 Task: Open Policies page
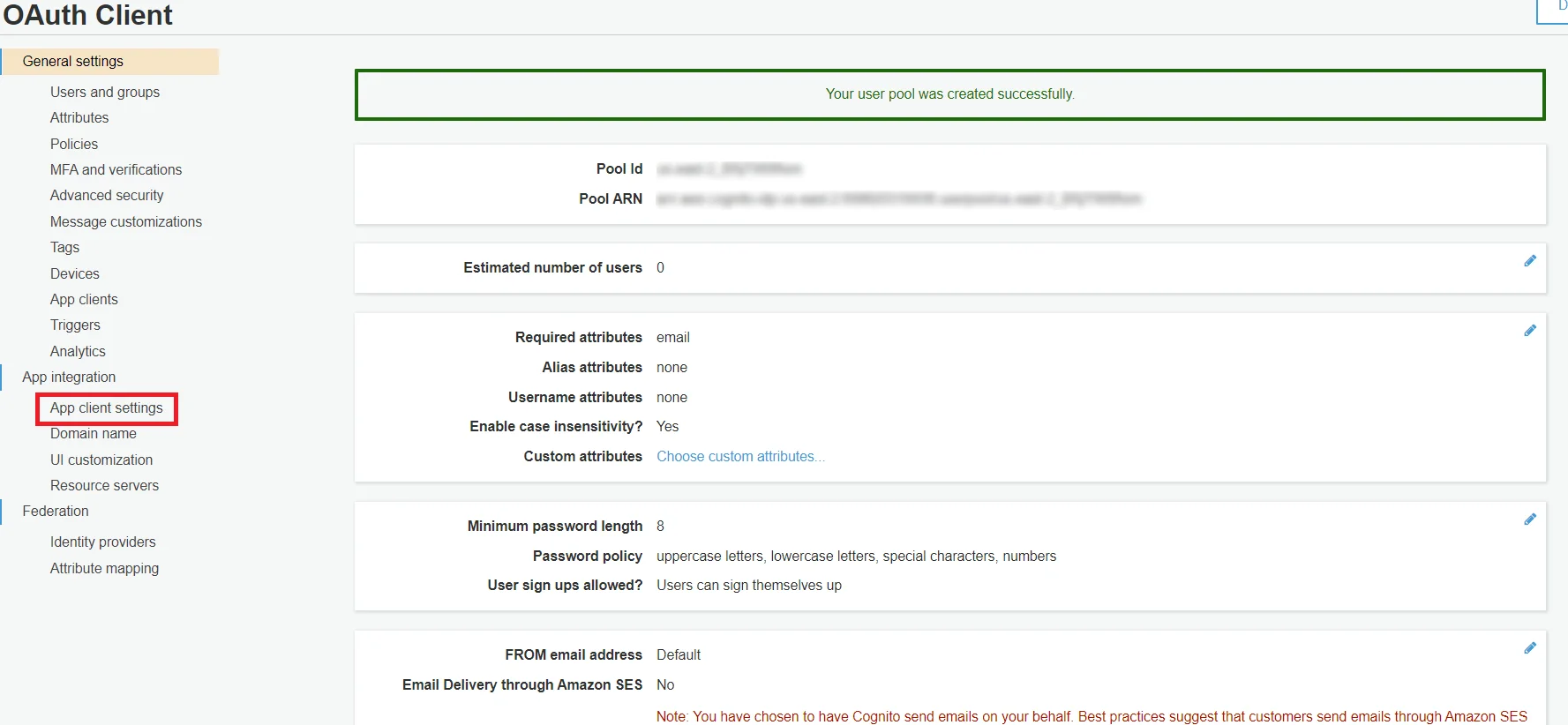[74, 144]
